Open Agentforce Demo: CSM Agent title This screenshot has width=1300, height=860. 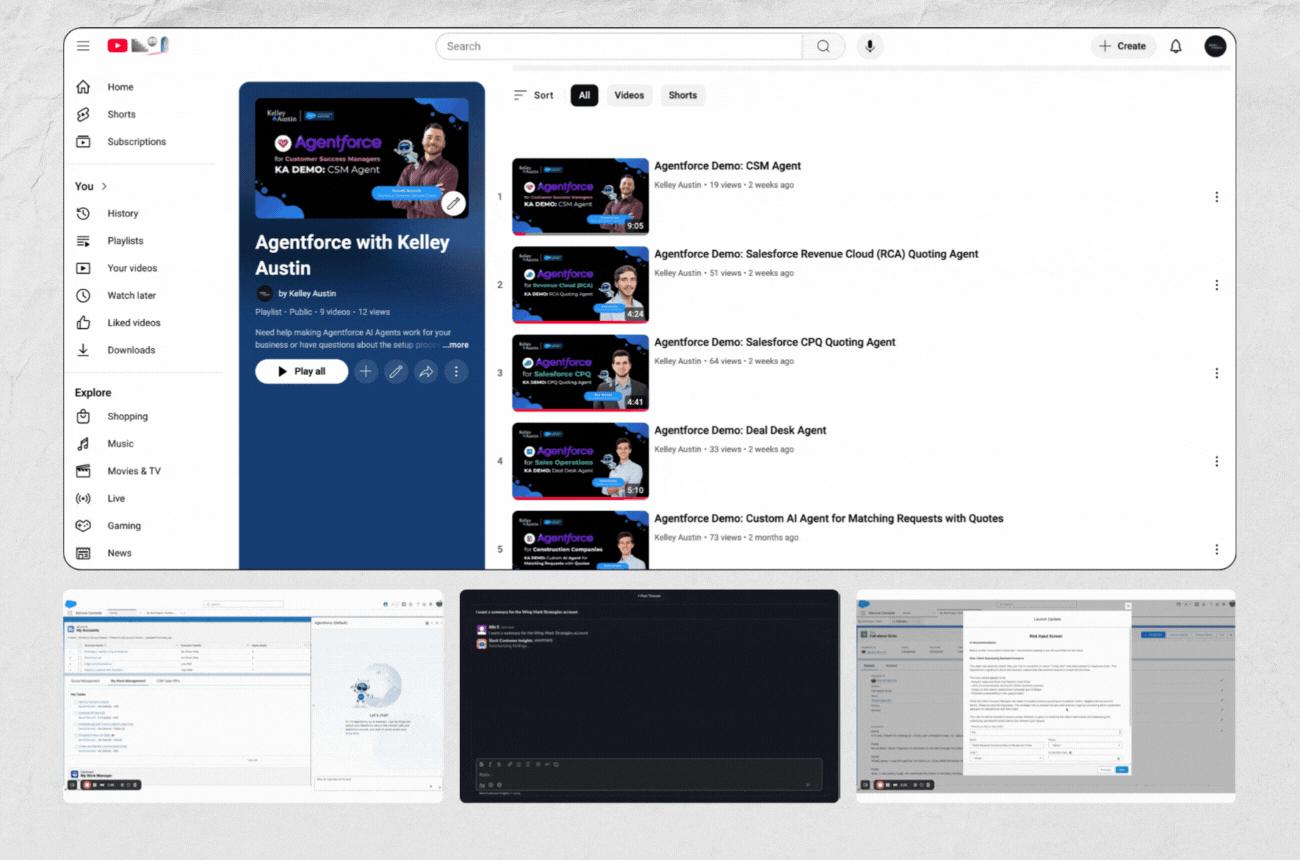click(x=727, y=166)
